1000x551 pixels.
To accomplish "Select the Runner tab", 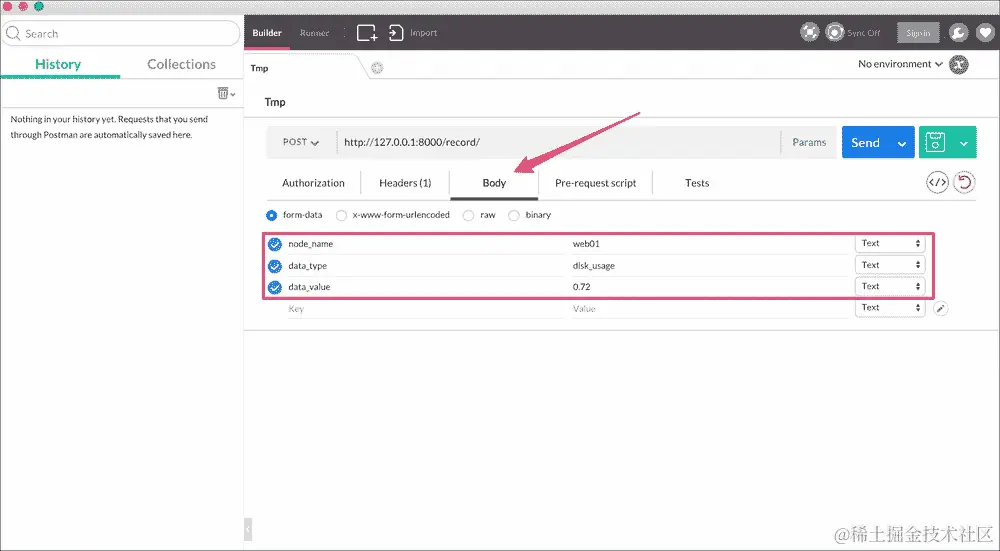I will tap(314, 33).
